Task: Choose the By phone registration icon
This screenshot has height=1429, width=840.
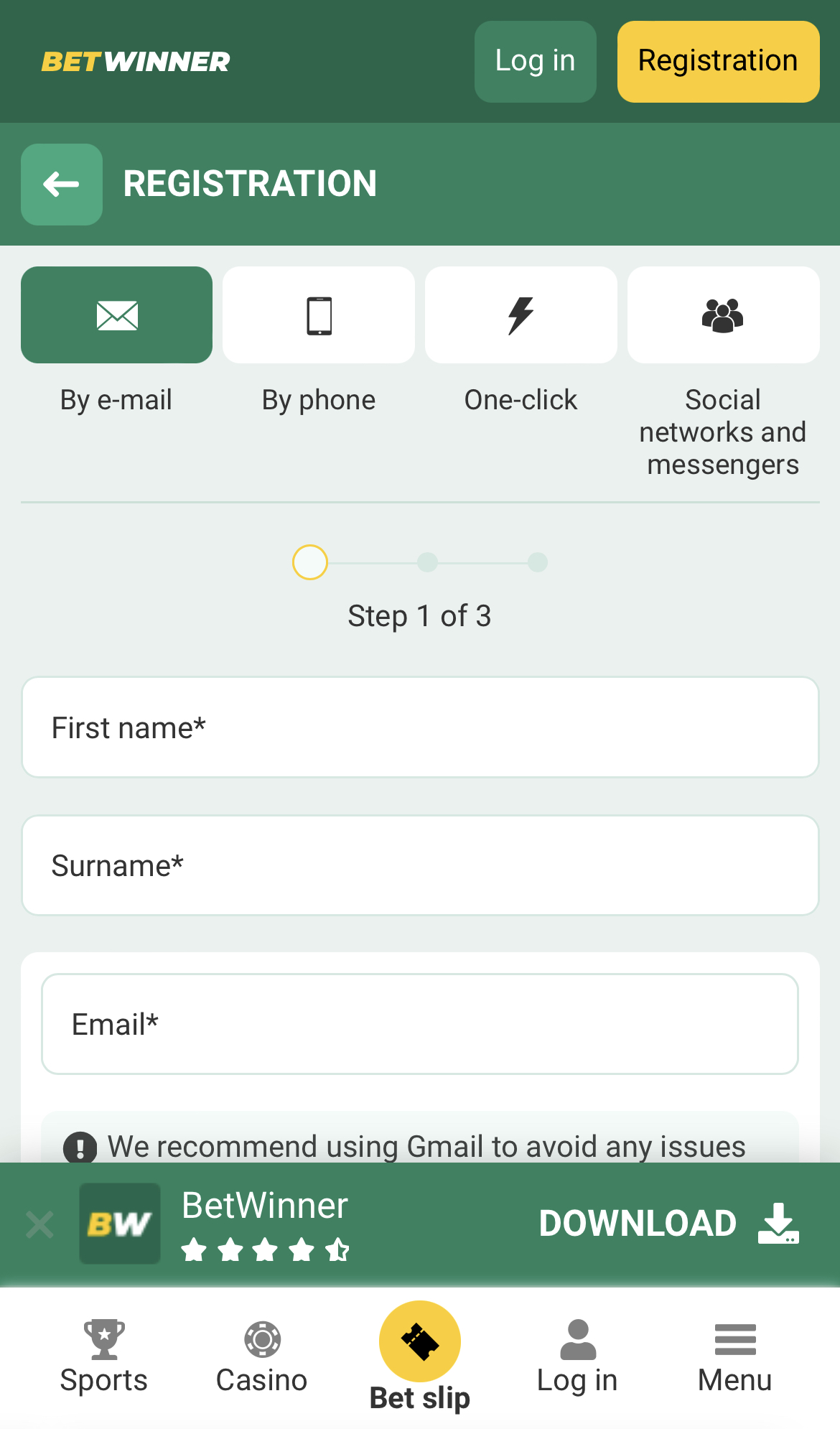Action: tap(319, 315)
